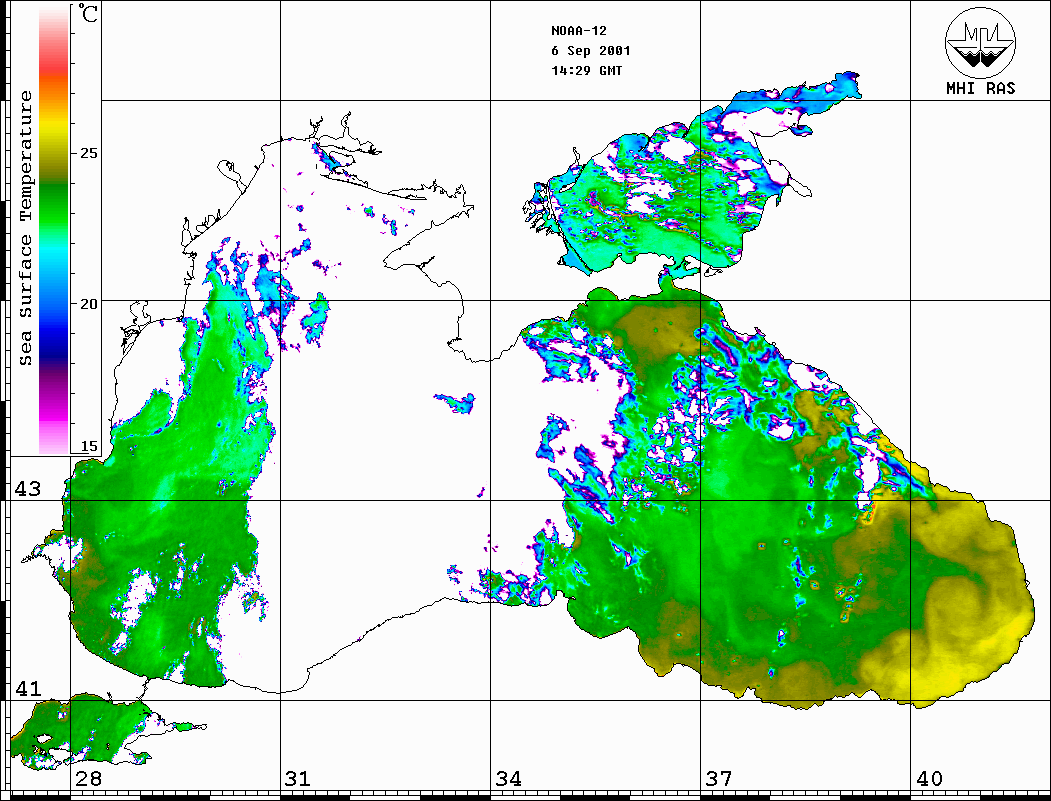Image resolution: width=1051 pixels, height=801 pixels.
Task: Click latitude label 43
Action: pyautogui.click(x=28, y=489)
